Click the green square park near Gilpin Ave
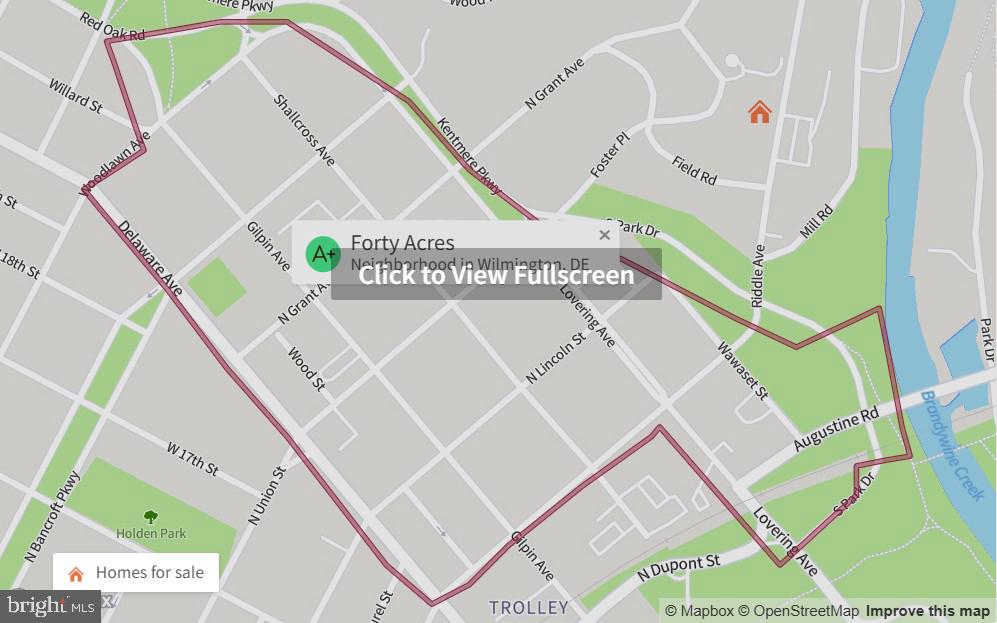 point(217,287)
